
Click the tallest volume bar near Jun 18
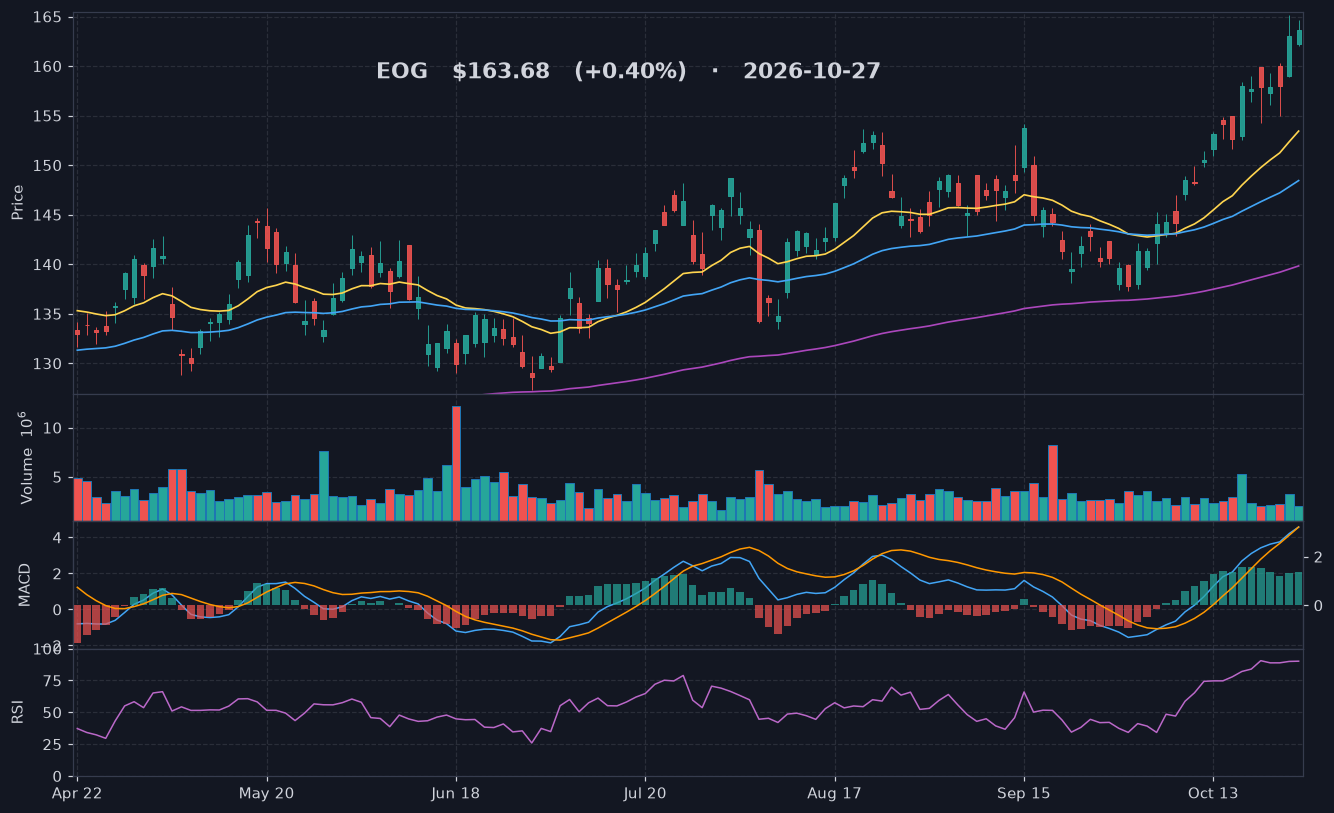pyautogui.click(x=456, y=463)
